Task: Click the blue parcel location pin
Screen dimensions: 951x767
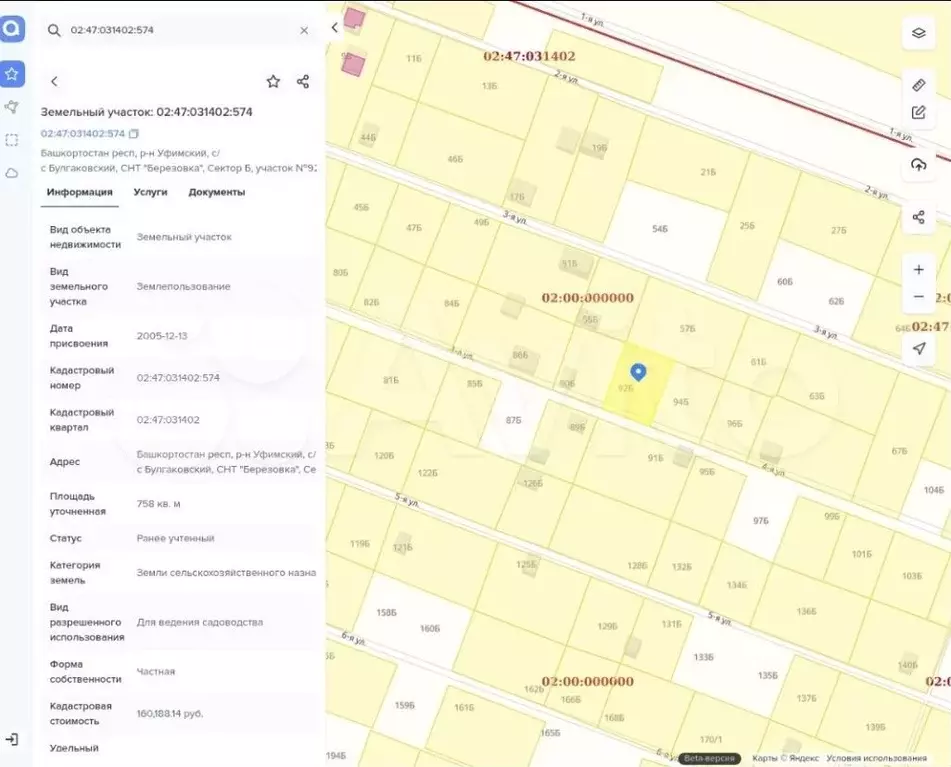Action: click(x=637, y=372)
